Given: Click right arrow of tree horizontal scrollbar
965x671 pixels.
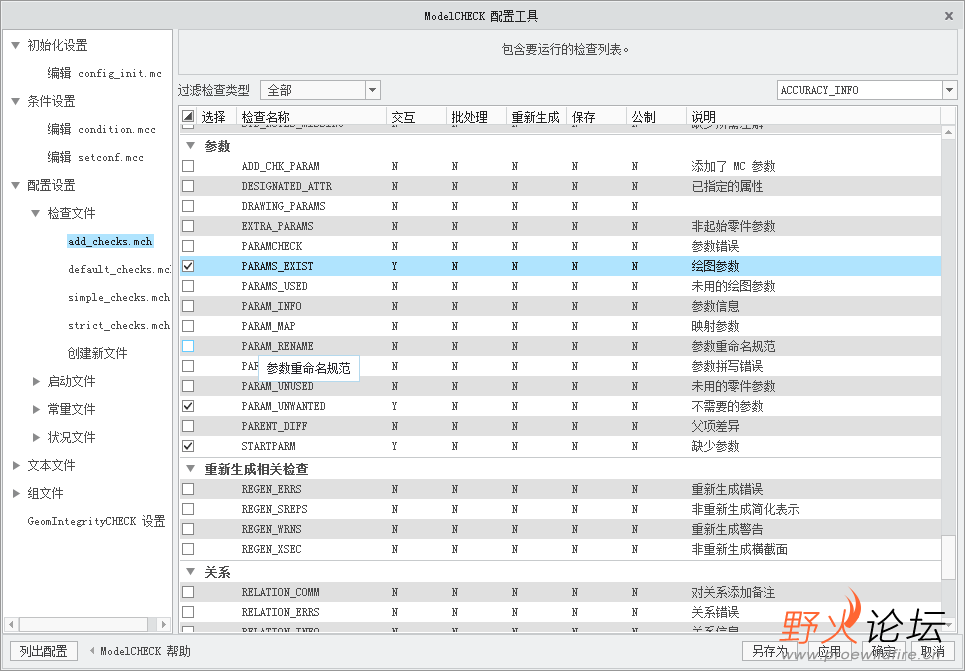Looking at the screenshot, I should tap(163, 624).
